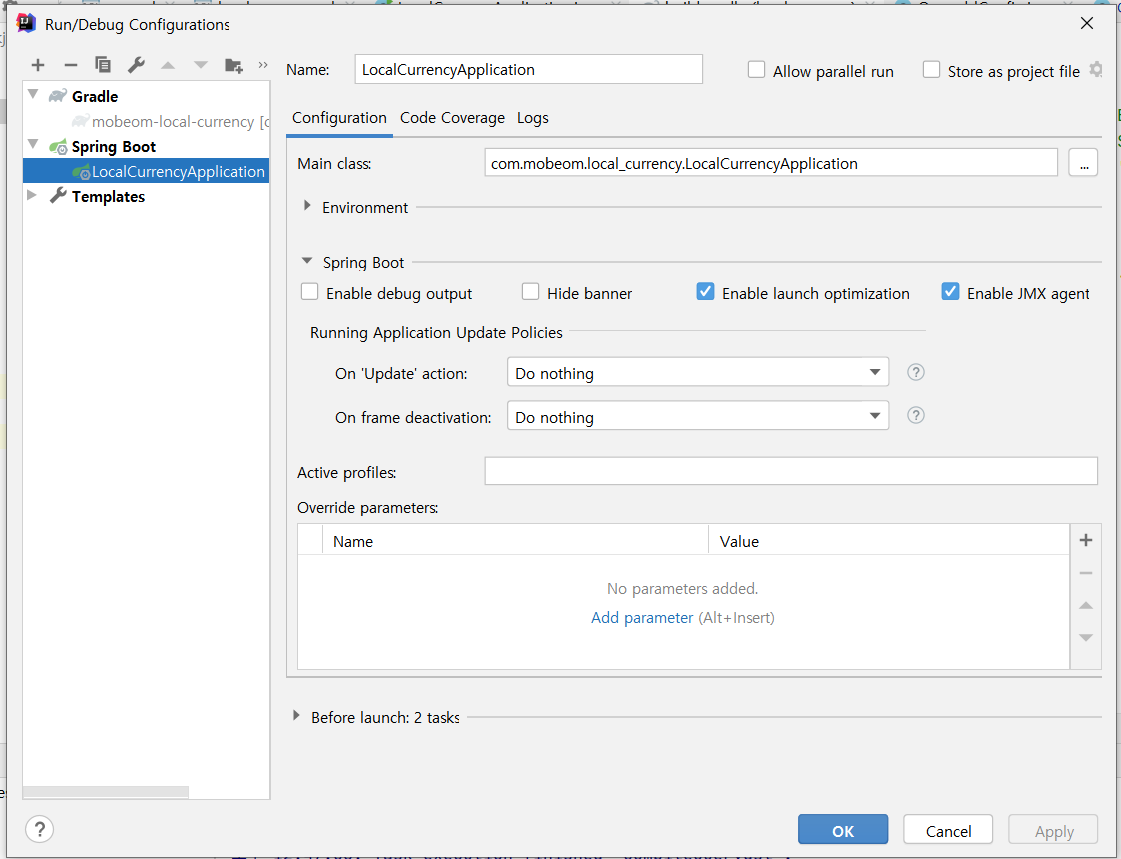The height and width of the screenshot is (859, 1121).
Task: Open On frame deactivation dropdown
Action: coord(698,416)
